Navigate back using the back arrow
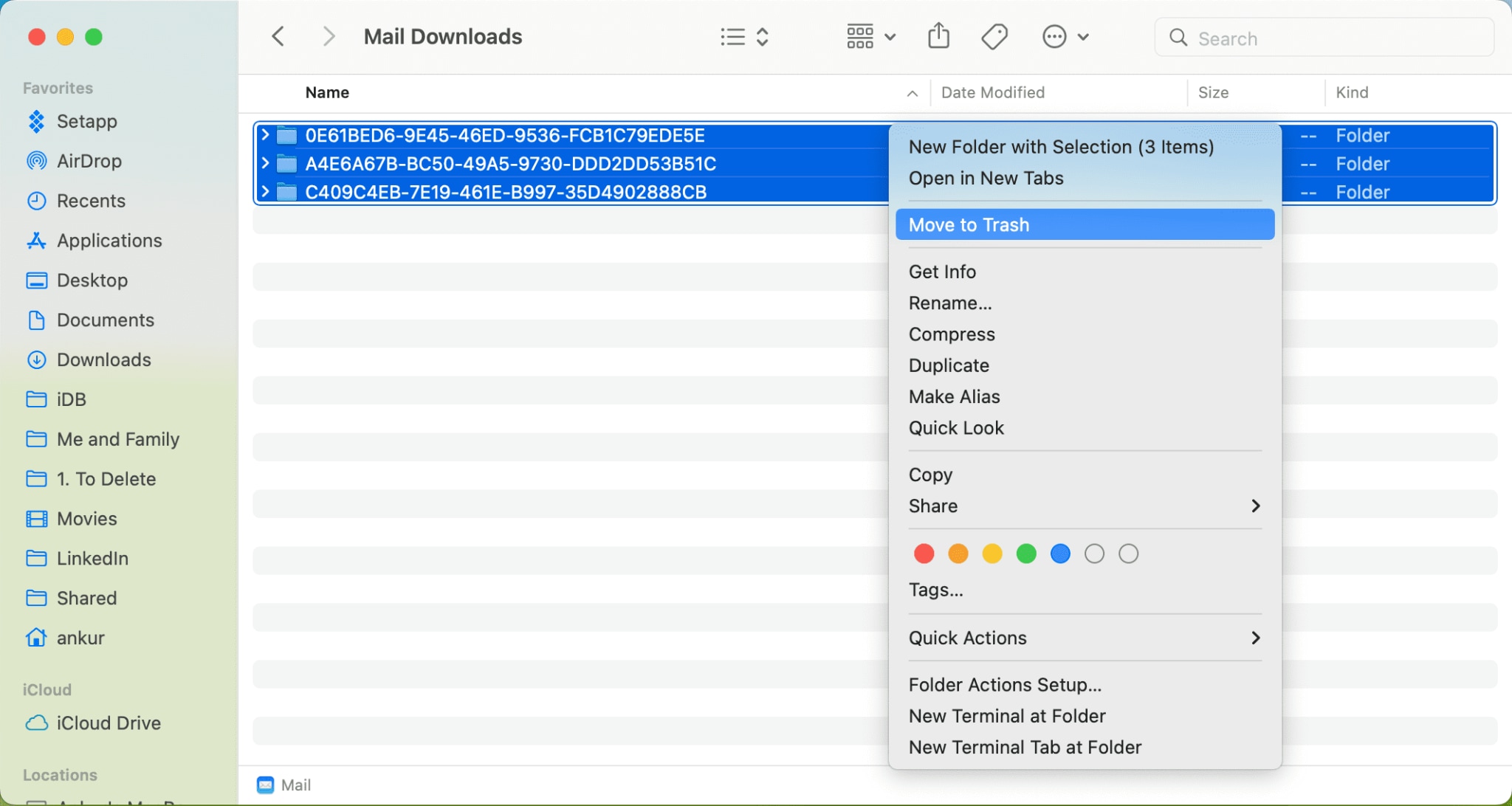The image size is (1512, 806). tap(278, 35)
